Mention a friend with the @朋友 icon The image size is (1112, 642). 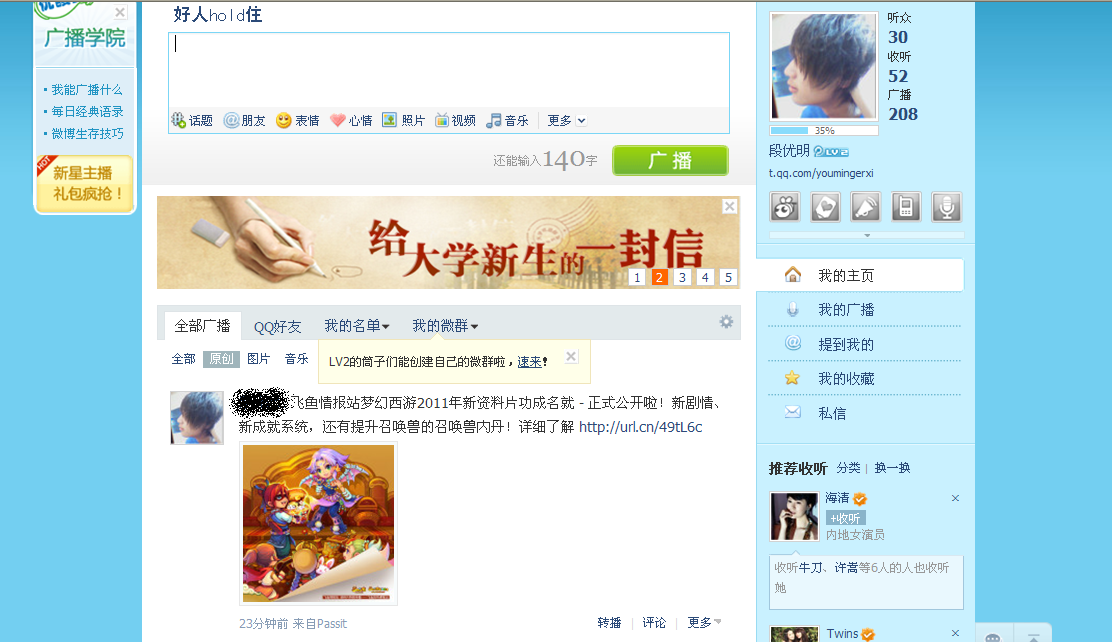245,121
